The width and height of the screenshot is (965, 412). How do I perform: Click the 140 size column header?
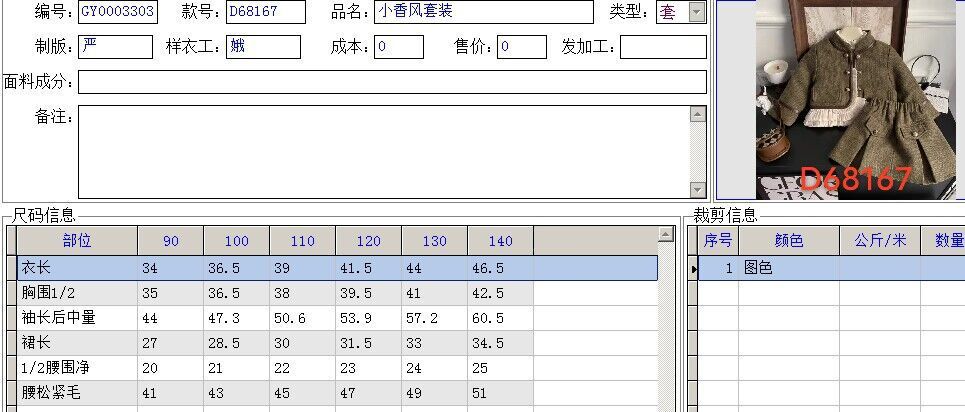point(500,241)
